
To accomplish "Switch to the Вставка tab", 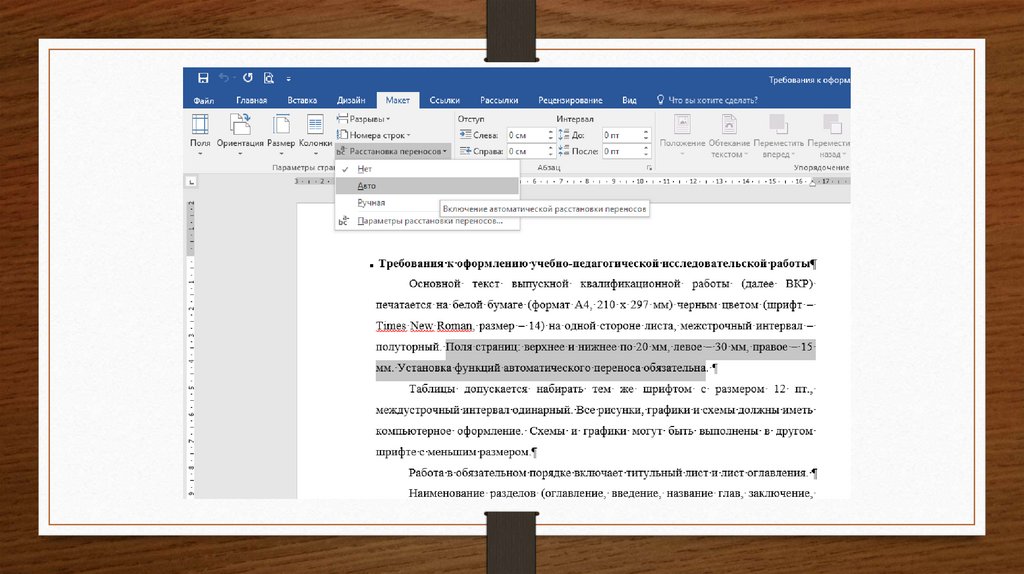I will pyautogui.click(x=302, y=100).
